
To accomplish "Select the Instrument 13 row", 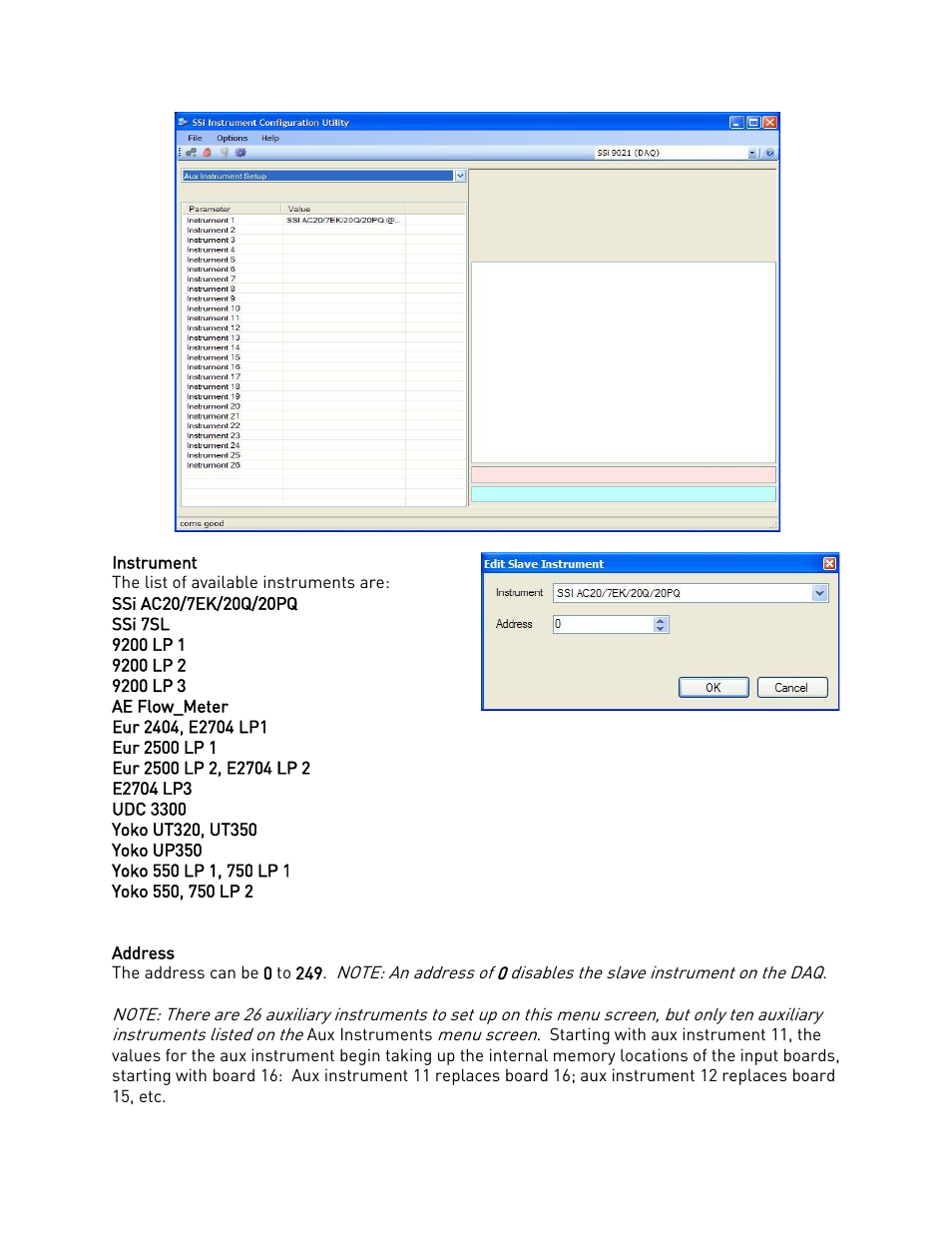I will (323, 337).
